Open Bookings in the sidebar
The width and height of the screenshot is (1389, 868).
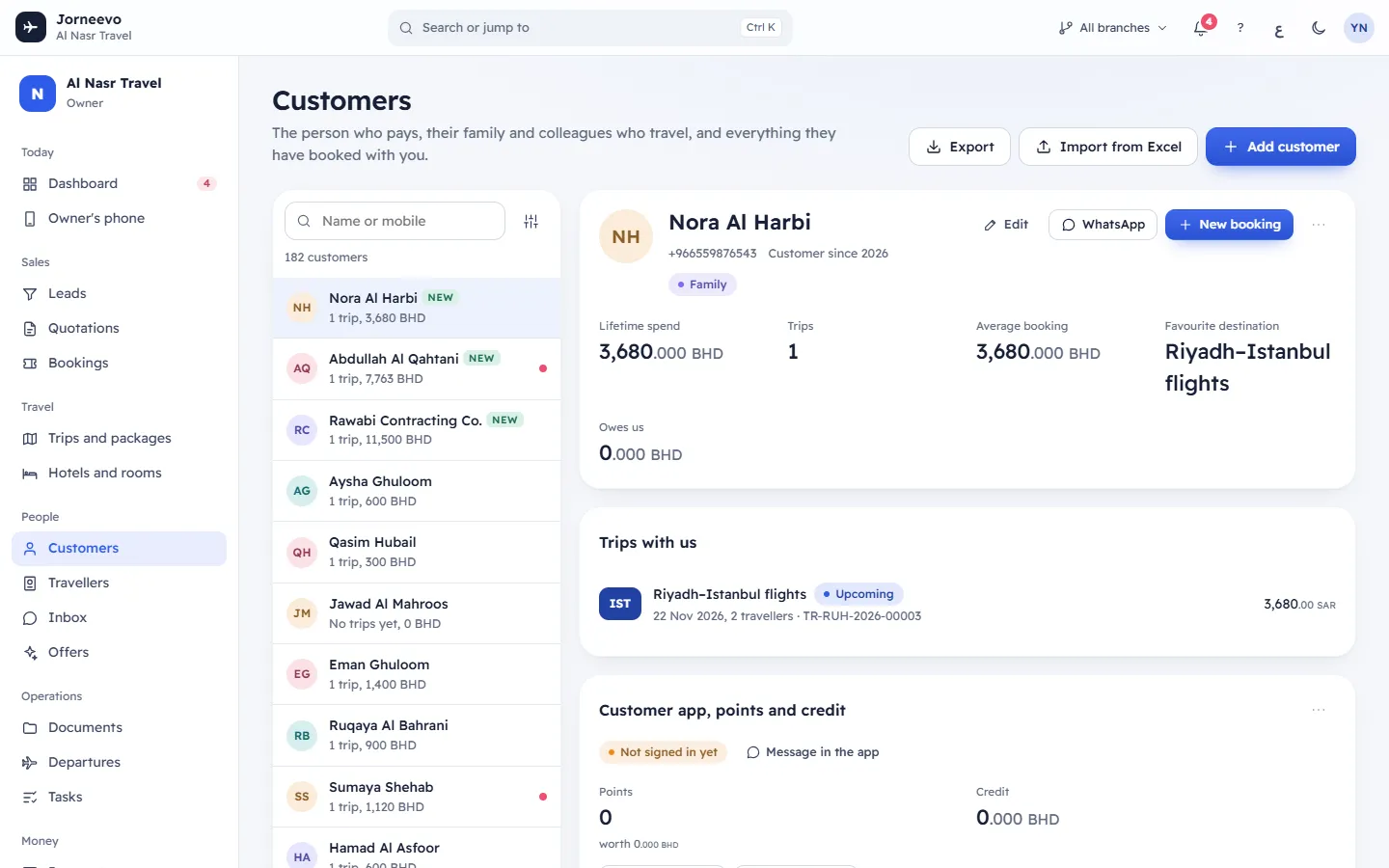click(119, 363)
